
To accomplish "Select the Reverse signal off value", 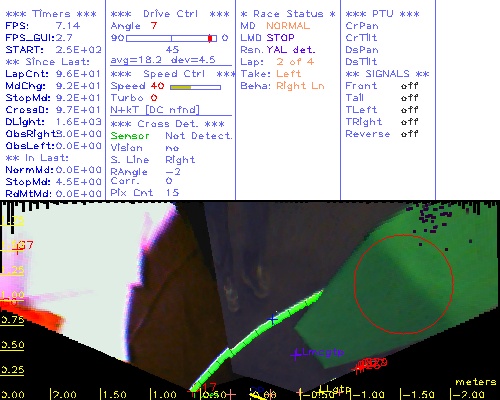I will pyautogui.click(x=410, y=134).
